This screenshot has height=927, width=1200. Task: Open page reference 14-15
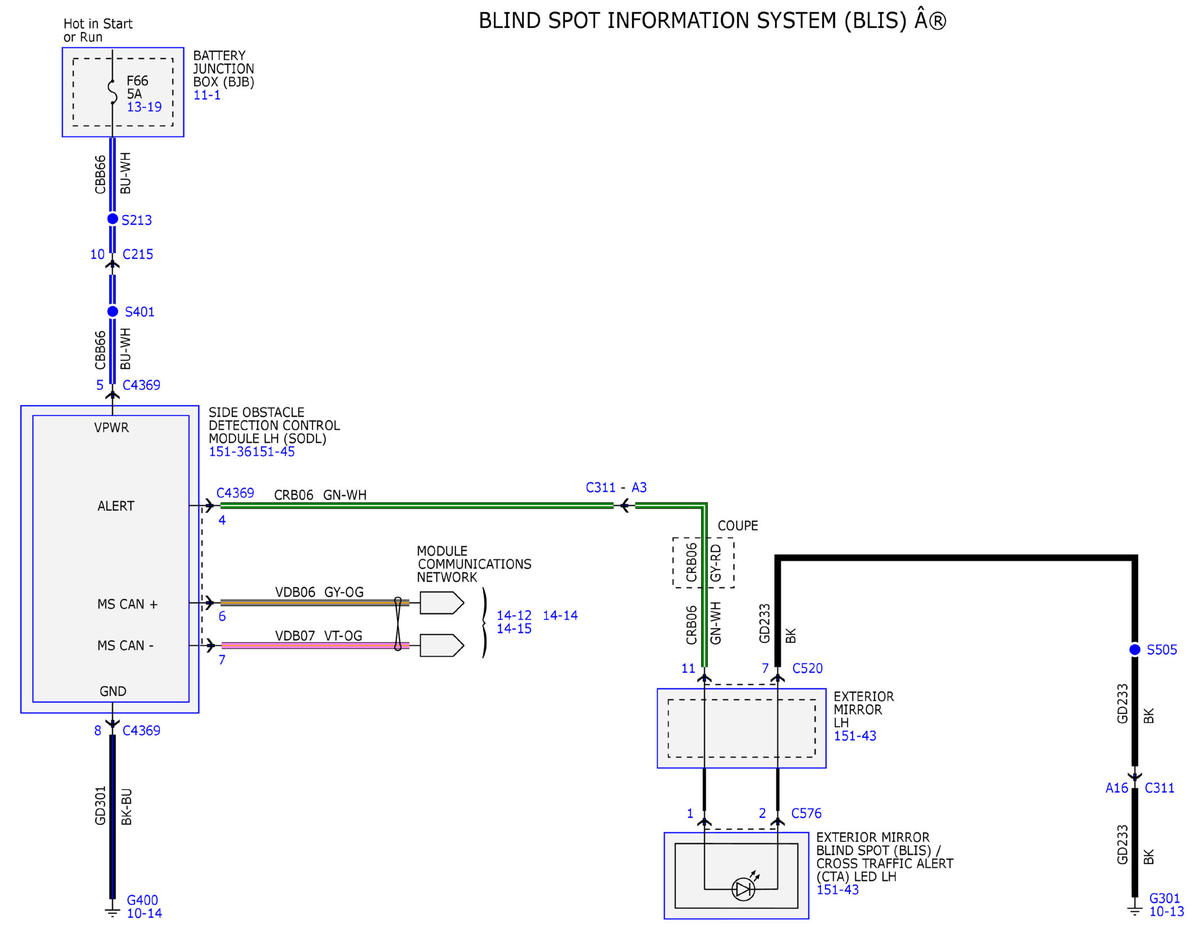[513, 630]
